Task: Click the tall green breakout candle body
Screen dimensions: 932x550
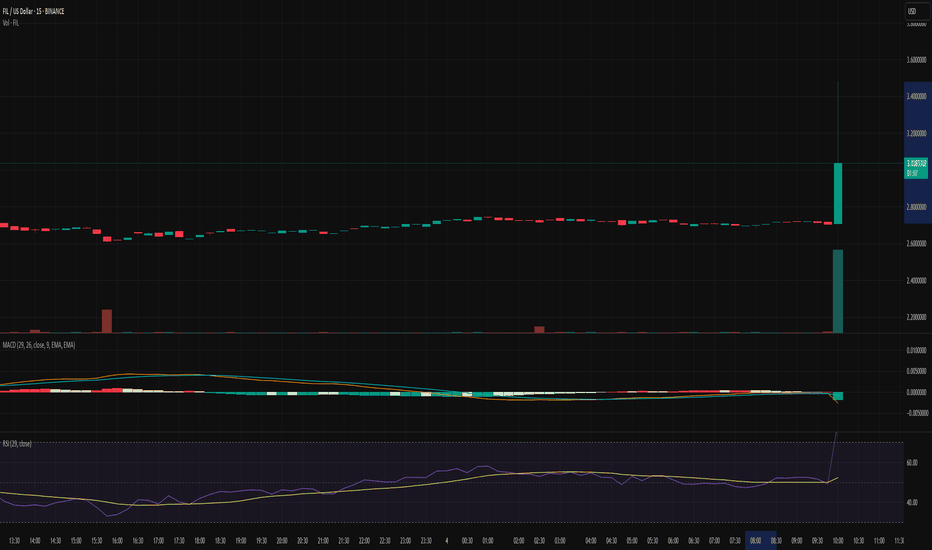Action: pos(838,193)
